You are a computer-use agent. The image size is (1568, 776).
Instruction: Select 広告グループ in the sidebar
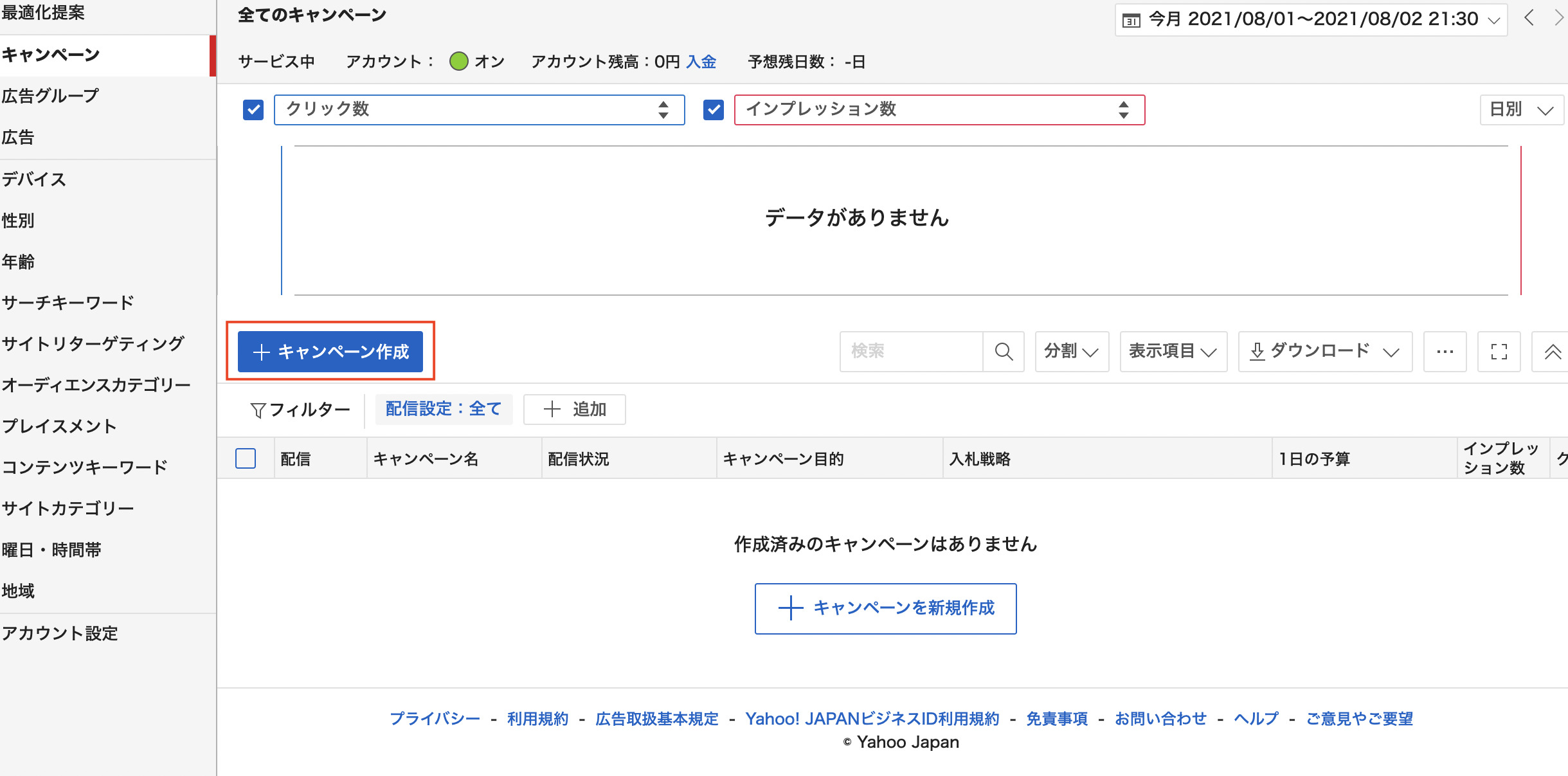(50, 96)
